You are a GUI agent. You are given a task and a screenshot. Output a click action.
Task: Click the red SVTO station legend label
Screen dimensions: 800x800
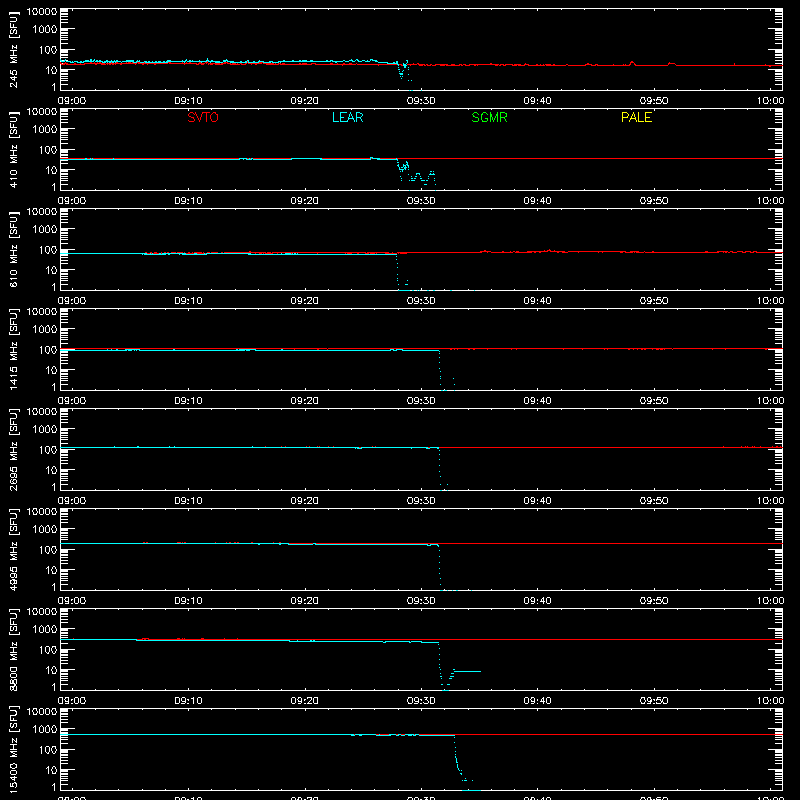click(203, 117)
